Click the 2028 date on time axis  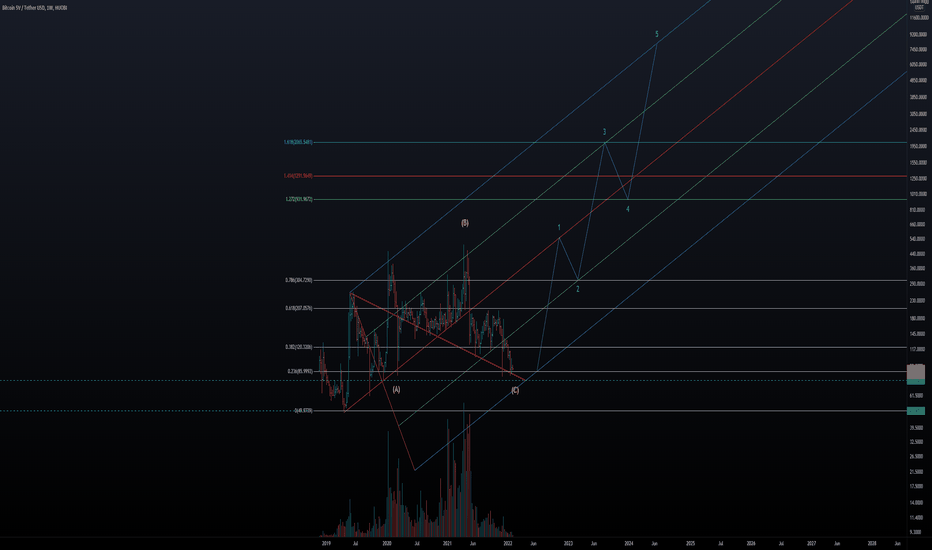pos(872,543)
